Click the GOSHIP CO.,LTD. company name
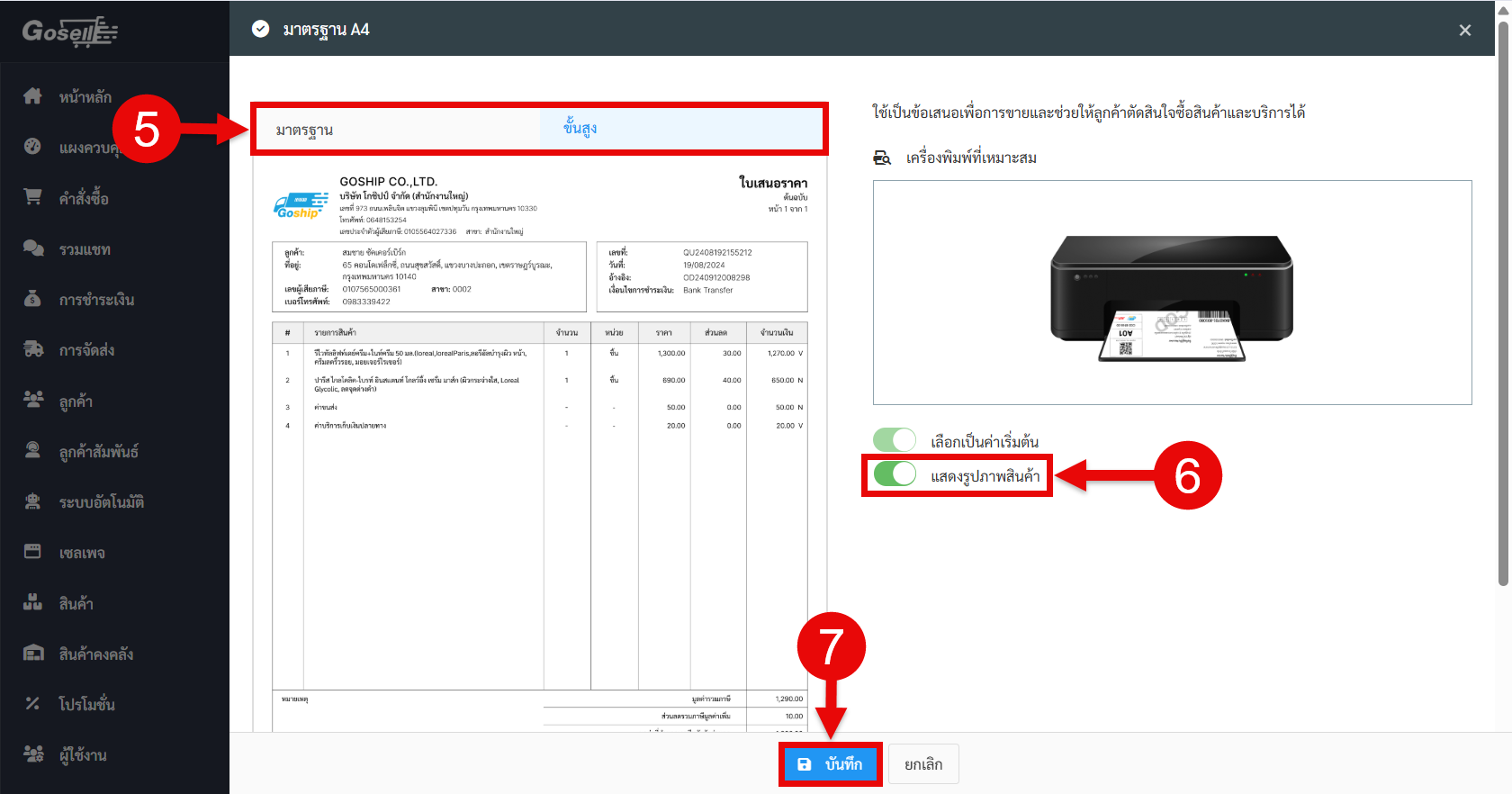 coord(388,182)
